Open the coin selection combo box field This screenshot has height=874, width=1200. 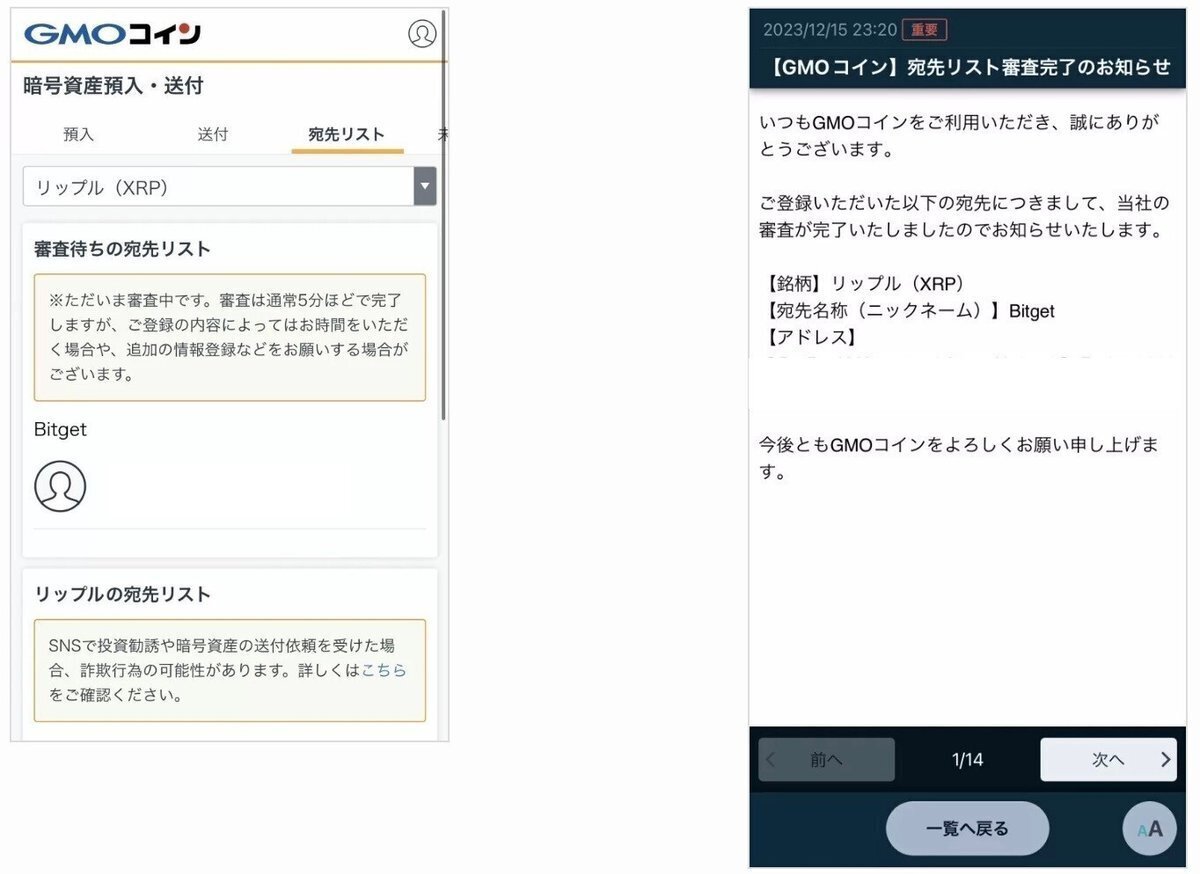point(220,187)
